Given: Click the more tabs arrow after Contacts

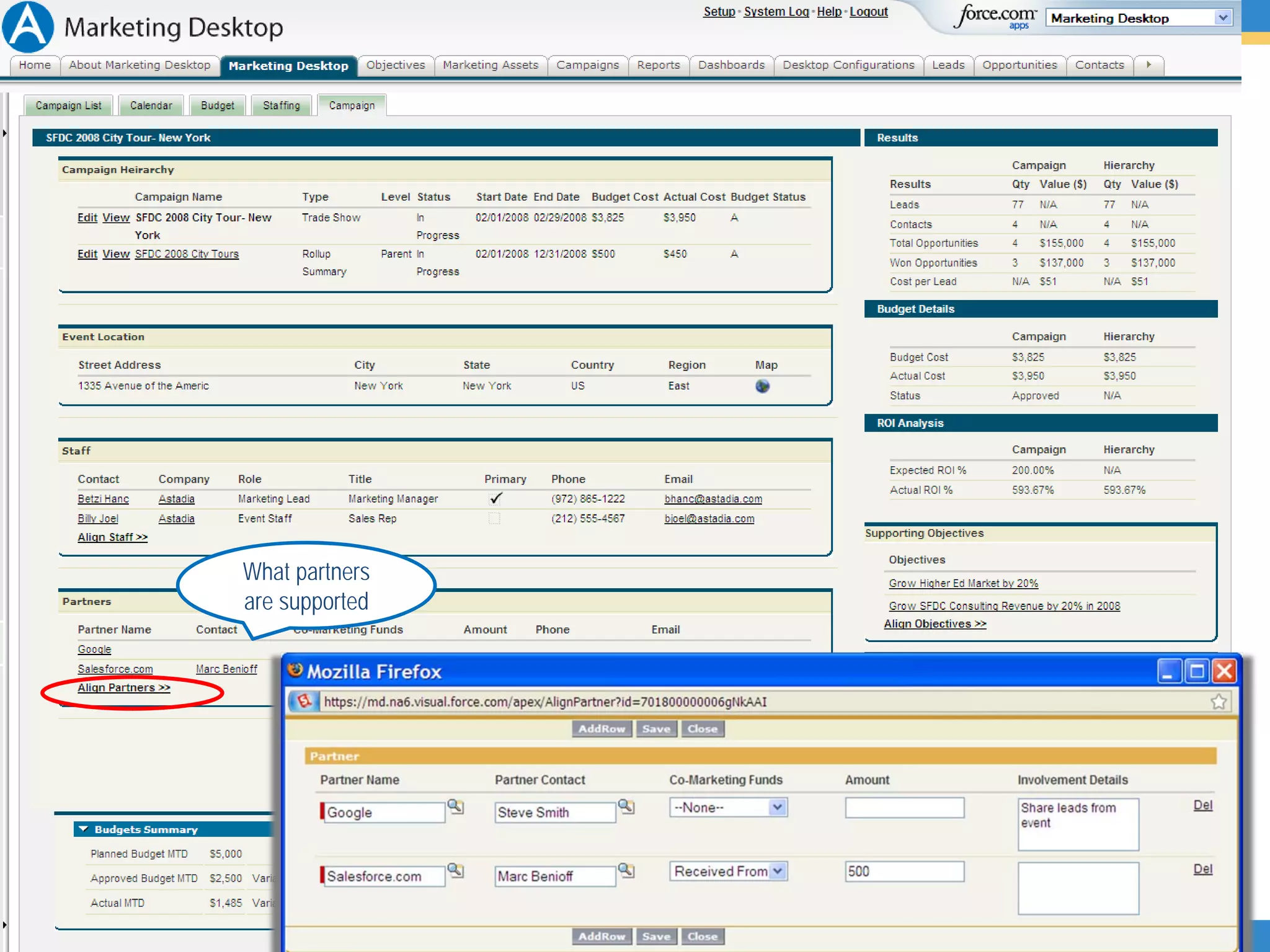Looking at the screenshot, I should [x=1148, y=64].
